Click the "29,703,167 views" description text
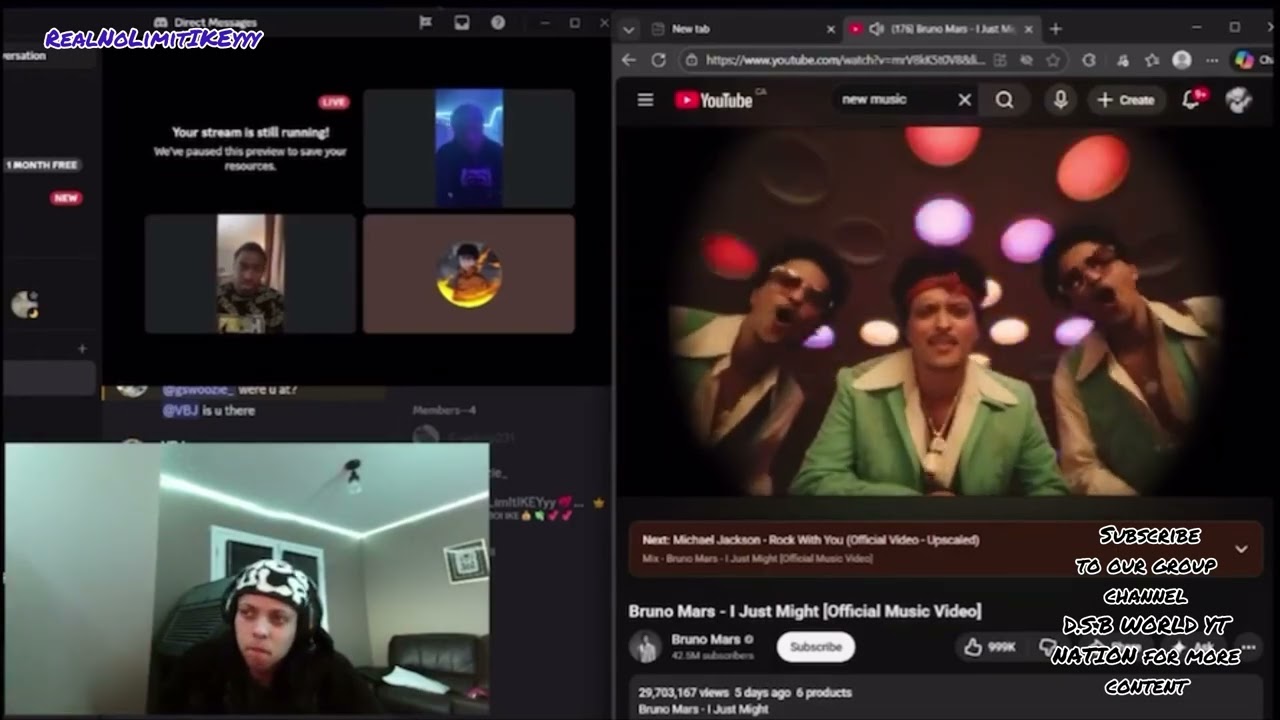 click(x=683, y=692)
